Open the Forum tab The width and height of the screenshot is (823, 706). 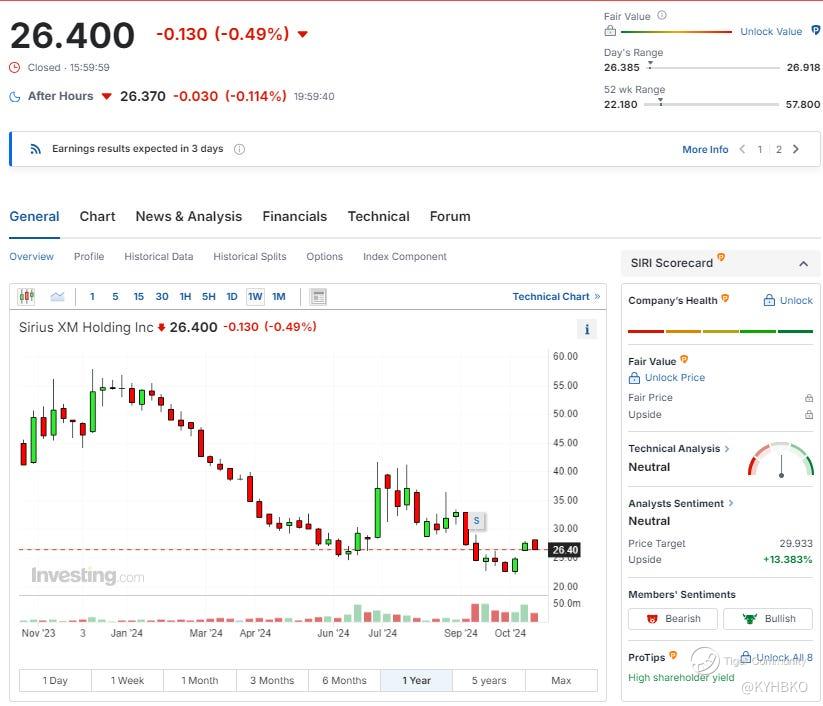(x=450, y=216)
